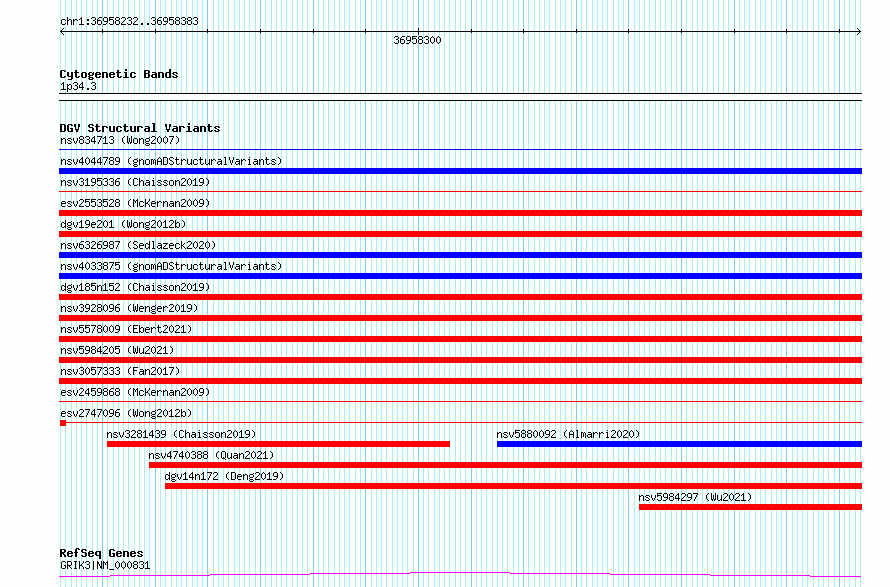Open the dgv19e201 (Wong2012b) label
Image resolution: width=890 pixels, height=587 pixels.
(x=123, y=224)
